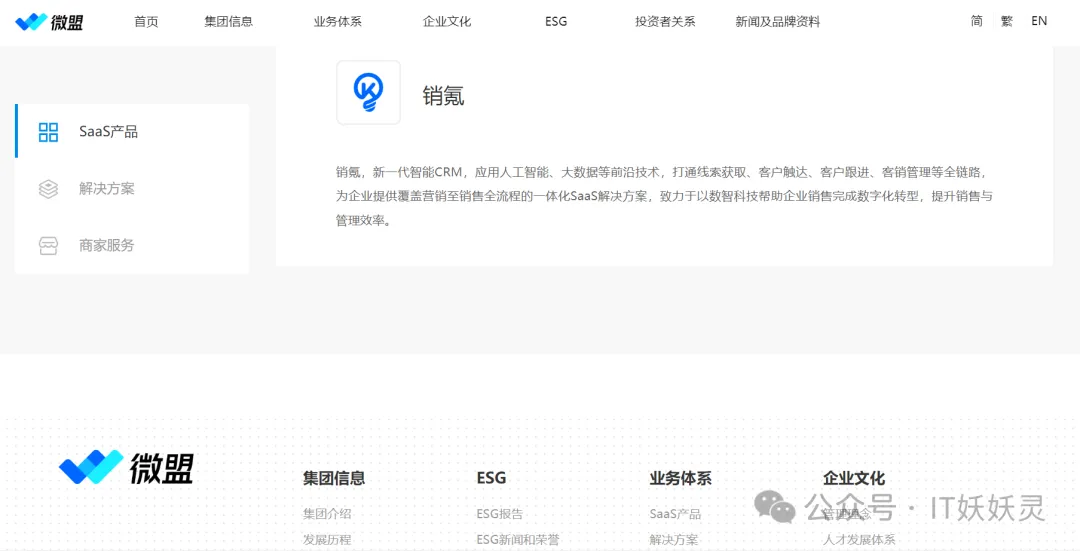This screenshot has height=551, width=1080.
Task: Click the 商家服务 storefront icon
Action: pyautogui.click(x=48, y=245)
